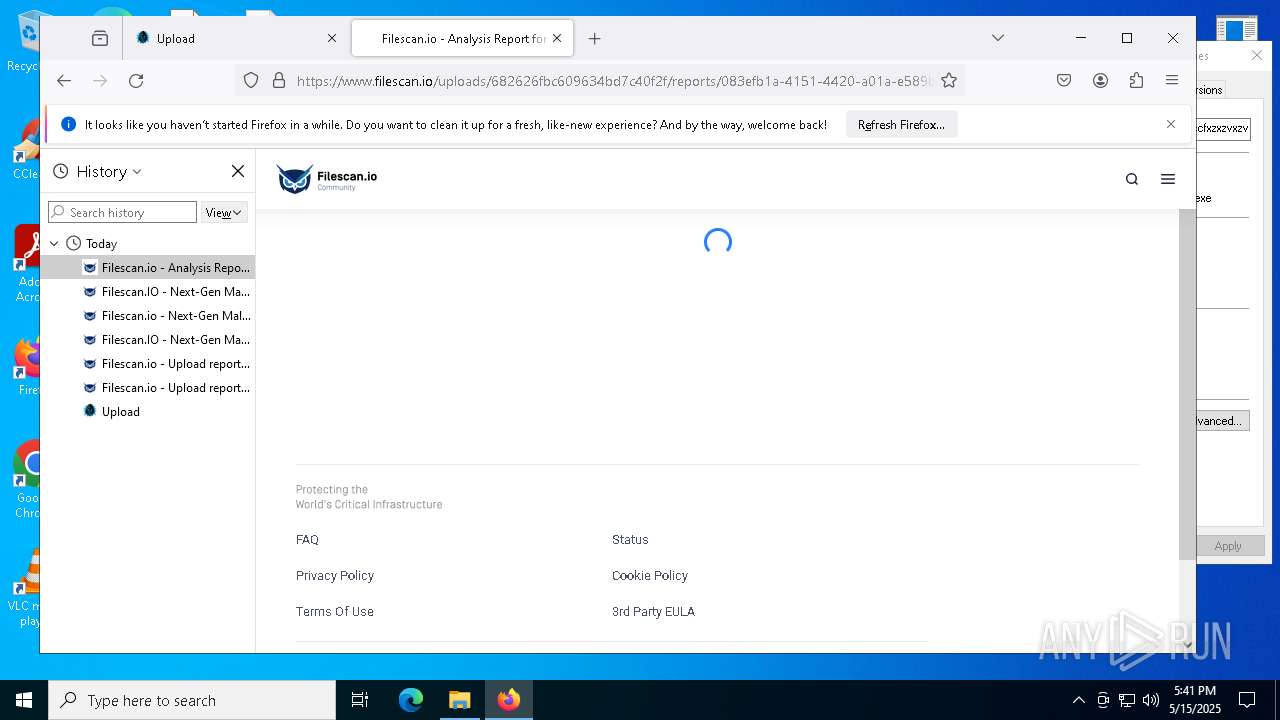
Task: Open the Cookie Policy link
Action: [650, 576]
